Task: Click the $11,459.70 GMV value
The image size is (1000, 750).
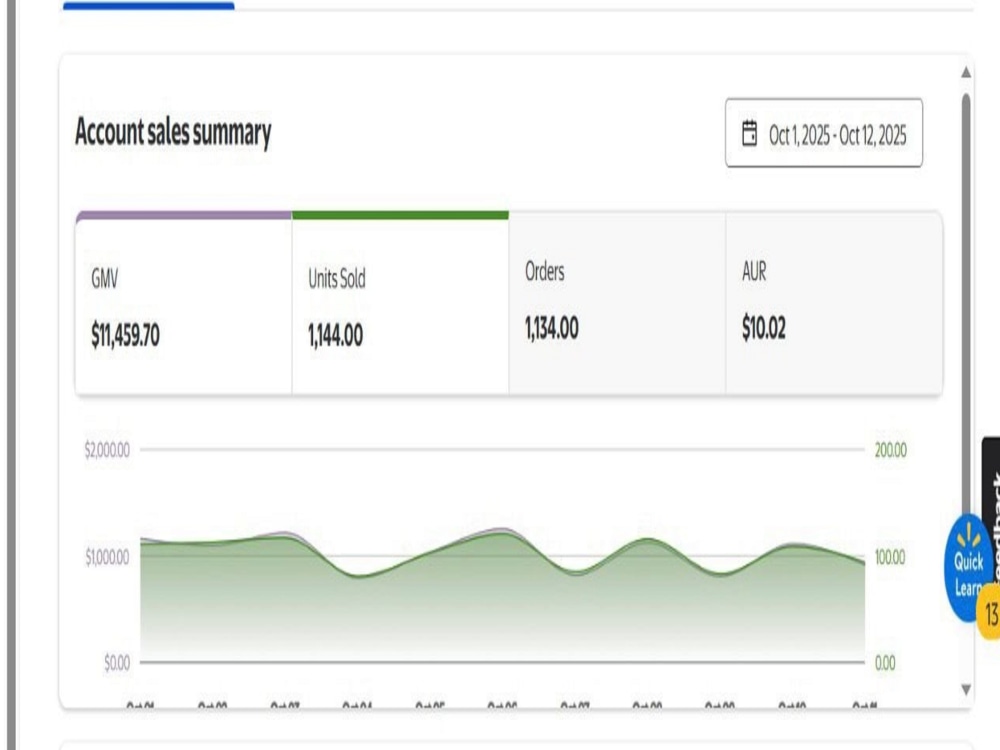Action: pos(125,335)
